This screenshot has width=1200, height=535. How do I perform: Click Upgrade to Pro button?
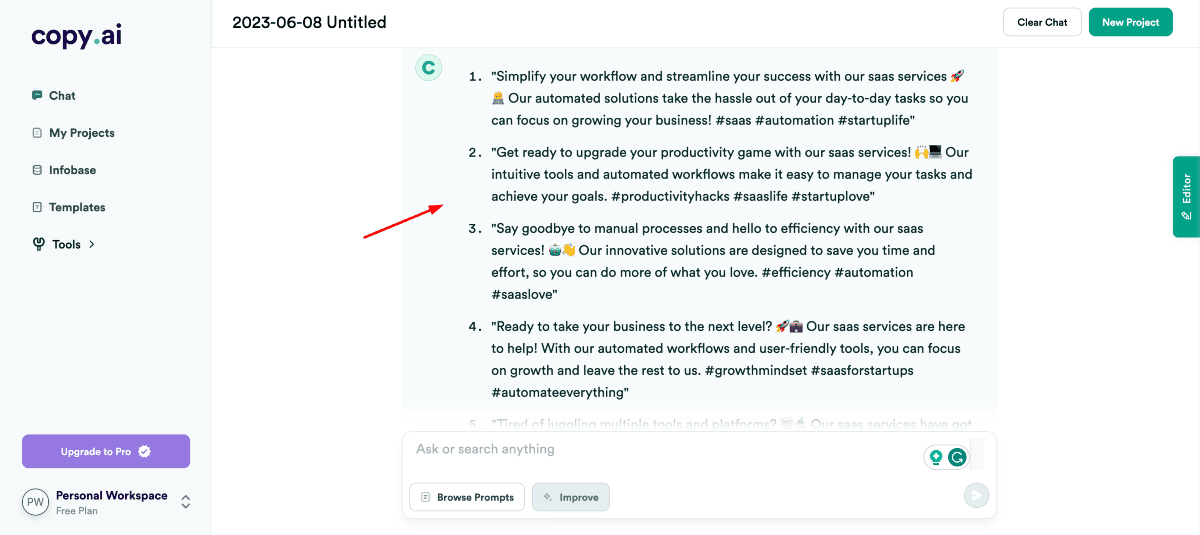[x=106, y=451]
